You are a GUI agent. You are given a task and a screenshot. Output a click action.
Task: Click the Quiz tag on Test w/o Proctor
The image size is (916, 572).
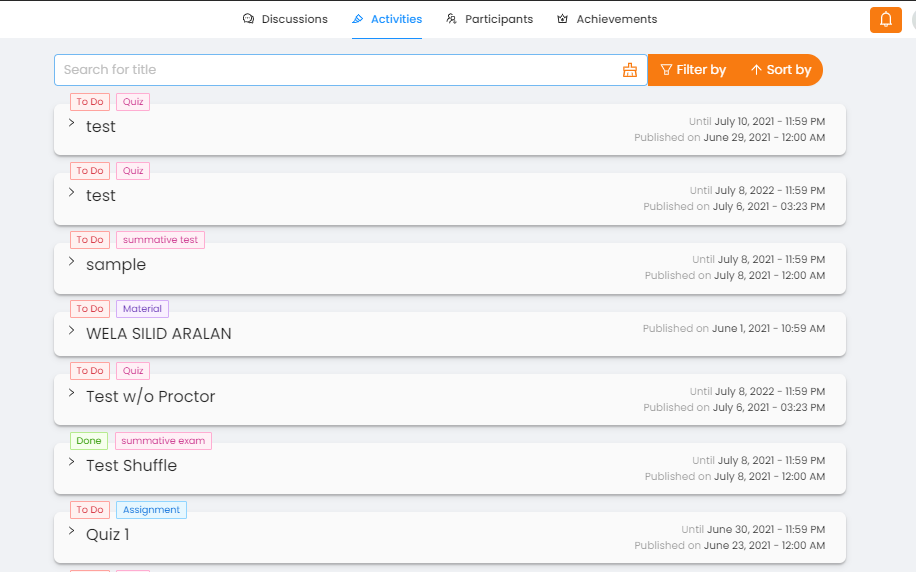tap(133, 370)
